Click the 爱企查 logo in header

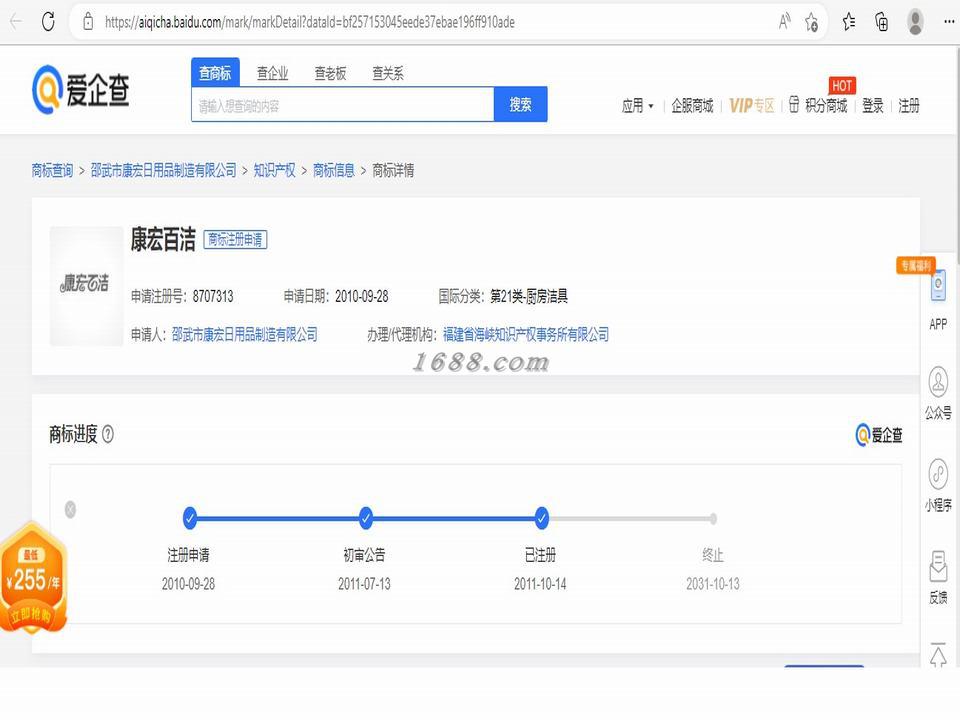[81, 90]
